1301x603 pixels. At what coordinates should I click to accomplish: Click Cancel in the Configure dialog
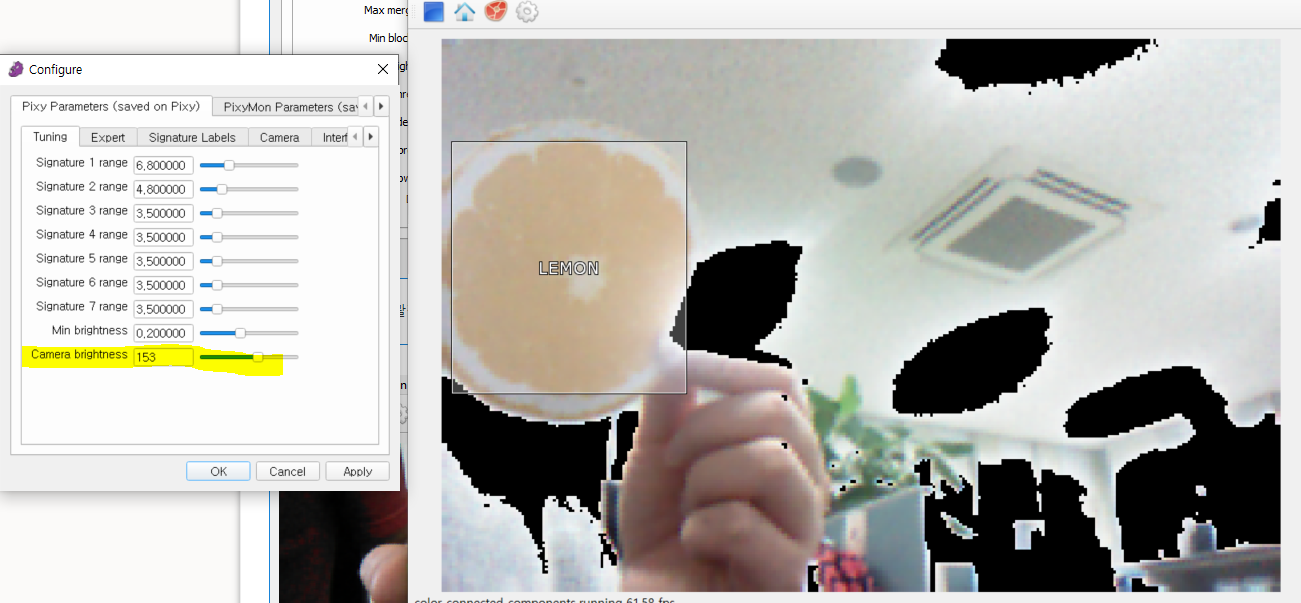coord(288,471)
